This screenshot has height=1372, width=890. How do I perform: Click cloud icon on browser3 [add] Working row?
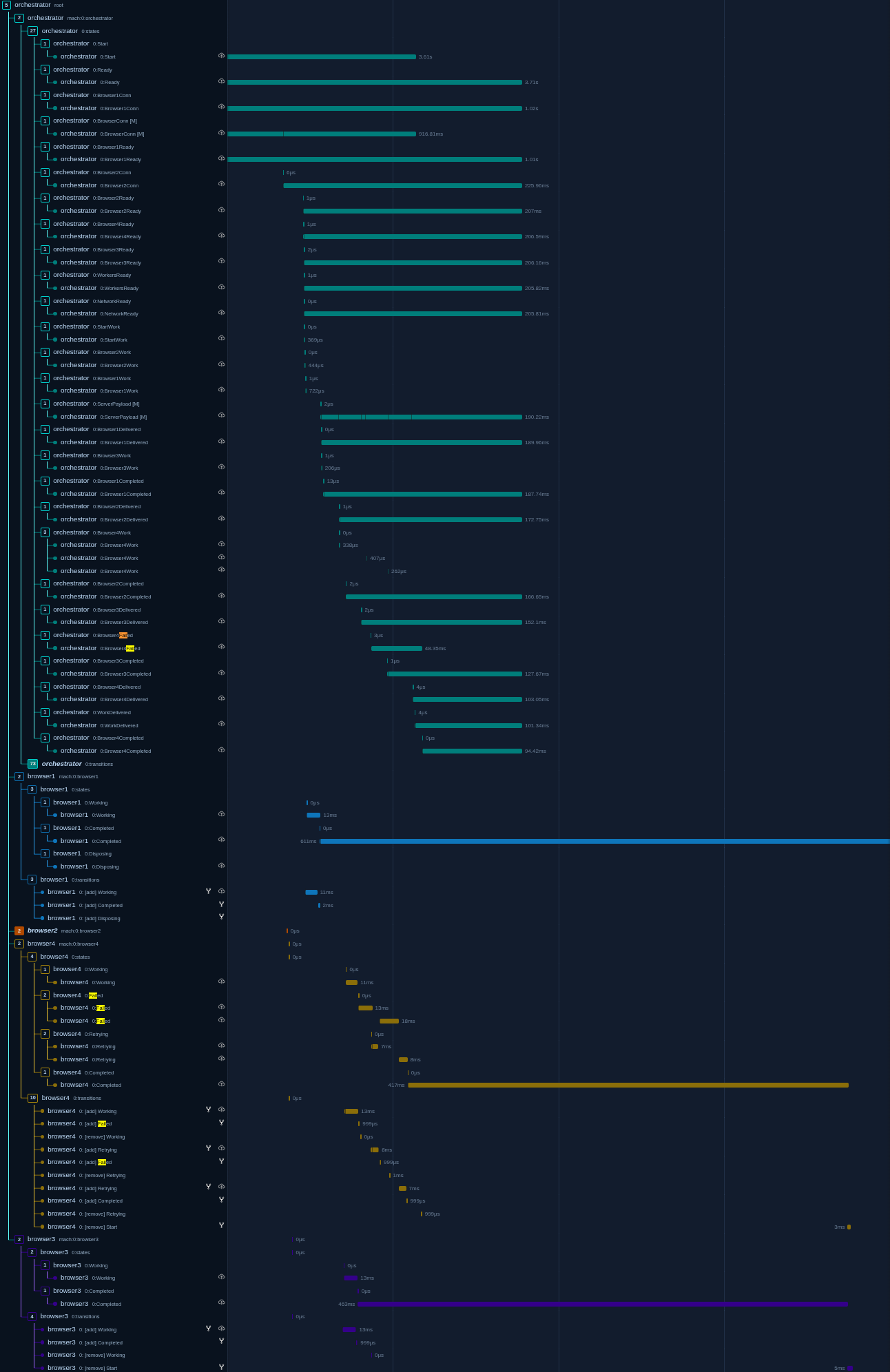[x=222, y=1329]
